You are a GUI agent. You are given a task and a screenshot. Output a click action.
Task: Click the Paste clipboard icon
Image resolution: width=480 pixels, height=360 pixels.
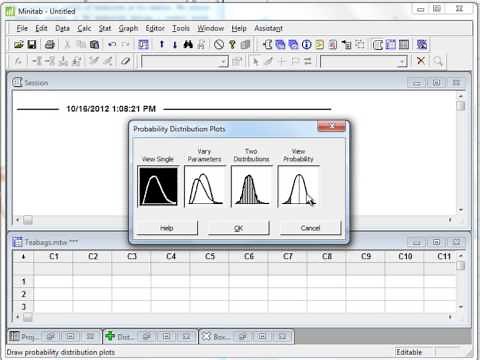point(94,44)
